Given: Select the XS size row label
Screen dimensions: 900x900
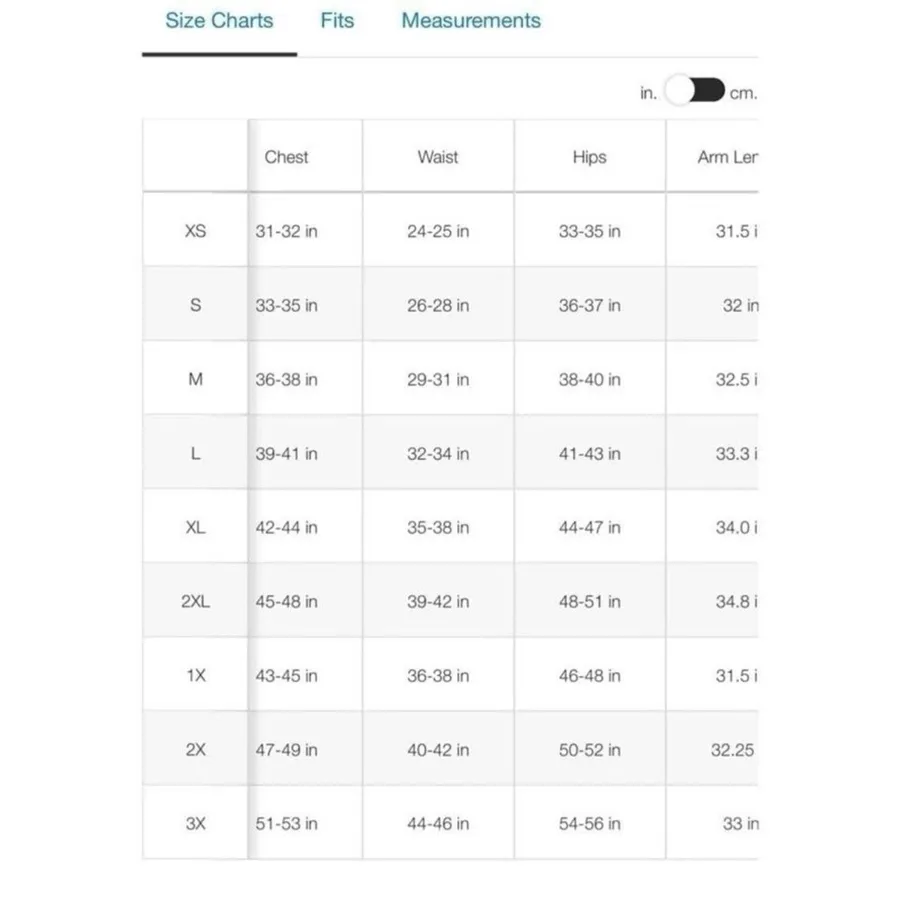Looking at the screenshot, I should click(x=195, y=231).
